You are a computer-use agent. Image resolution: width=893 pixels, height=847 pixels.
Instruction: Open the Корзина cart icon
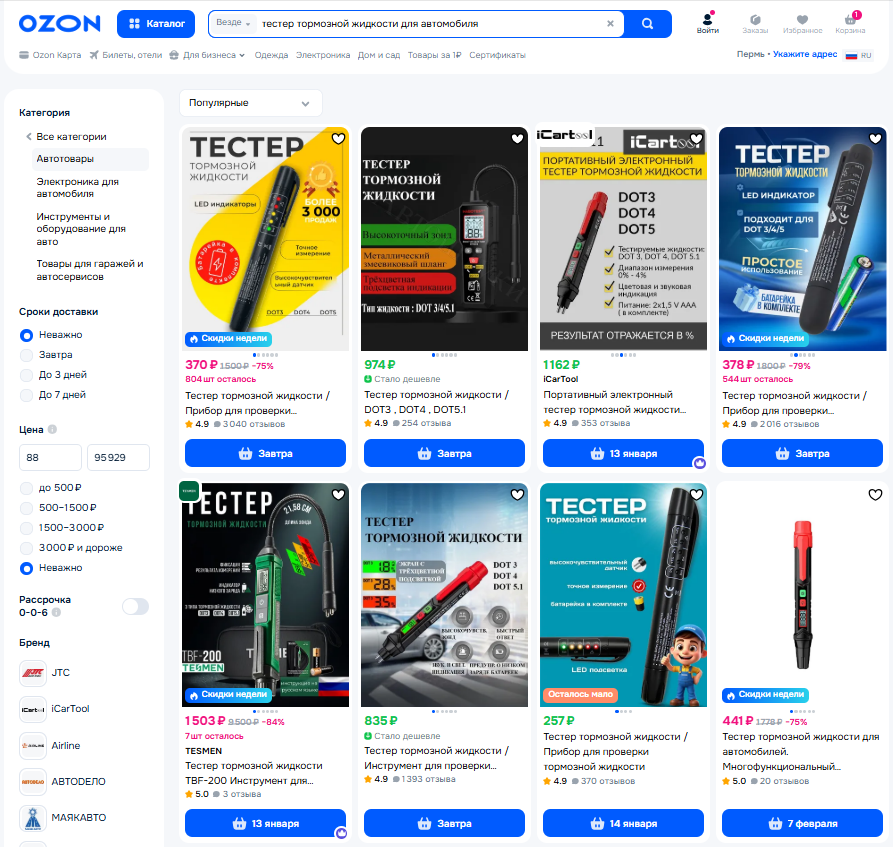pyautogui.click(x=850, y=23)
